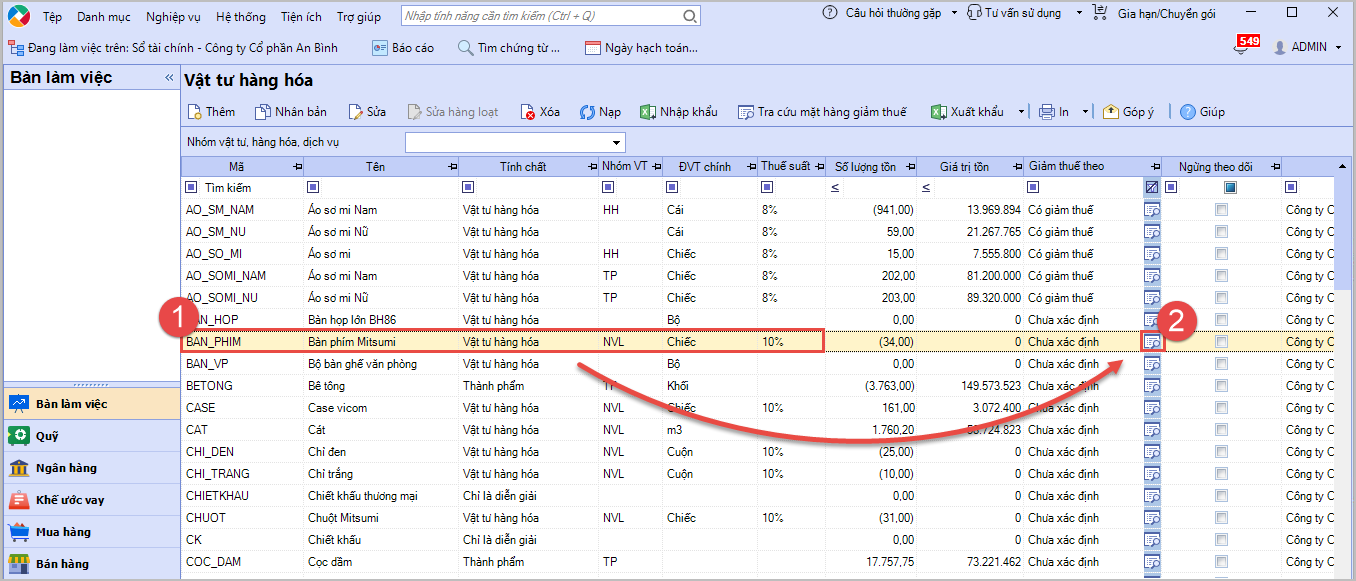Open Ngân hàng in the sidebar

tap(68, 468)
